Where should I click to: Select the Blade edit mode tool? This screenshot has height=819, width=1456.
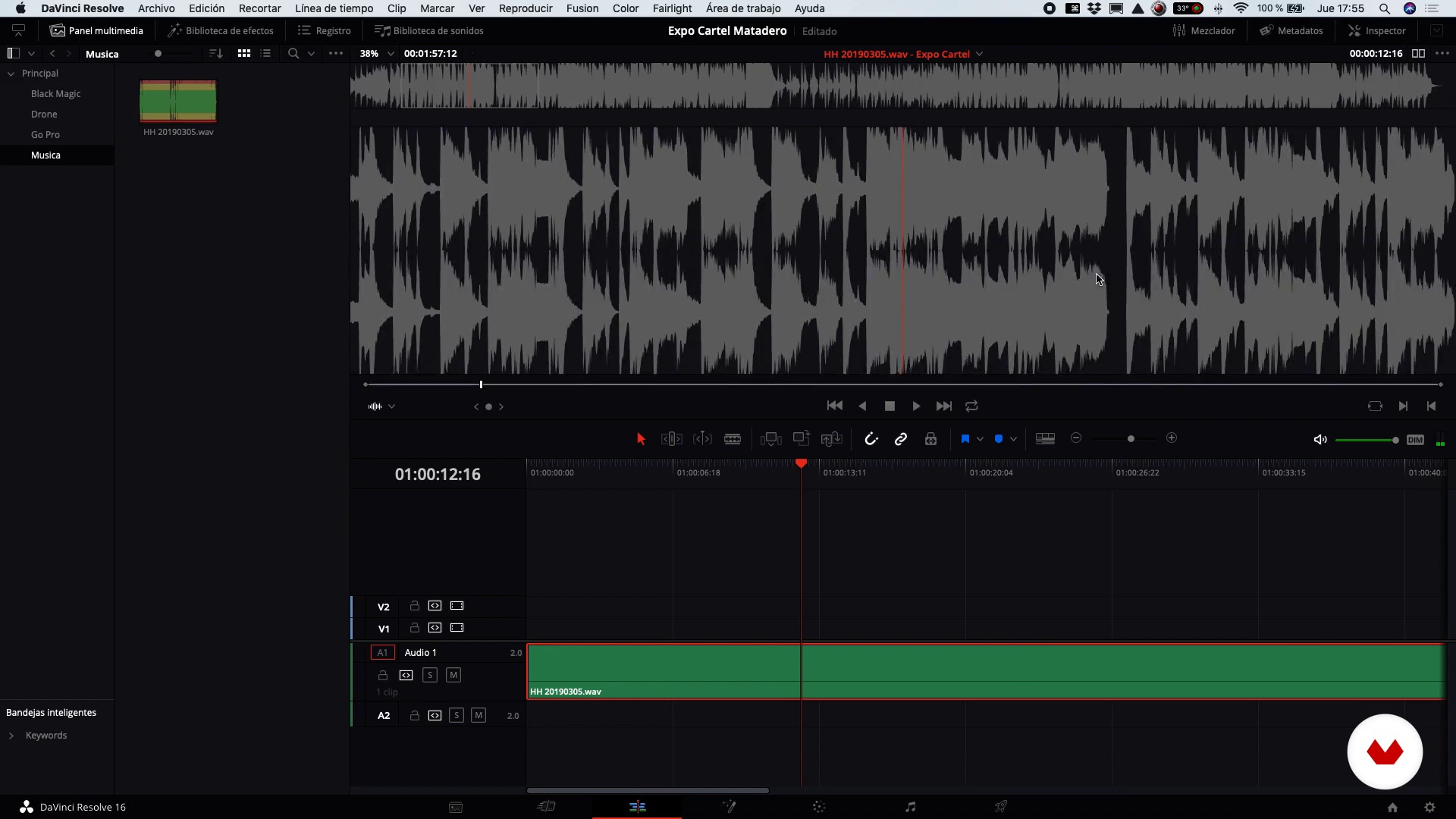coord(733,439)
